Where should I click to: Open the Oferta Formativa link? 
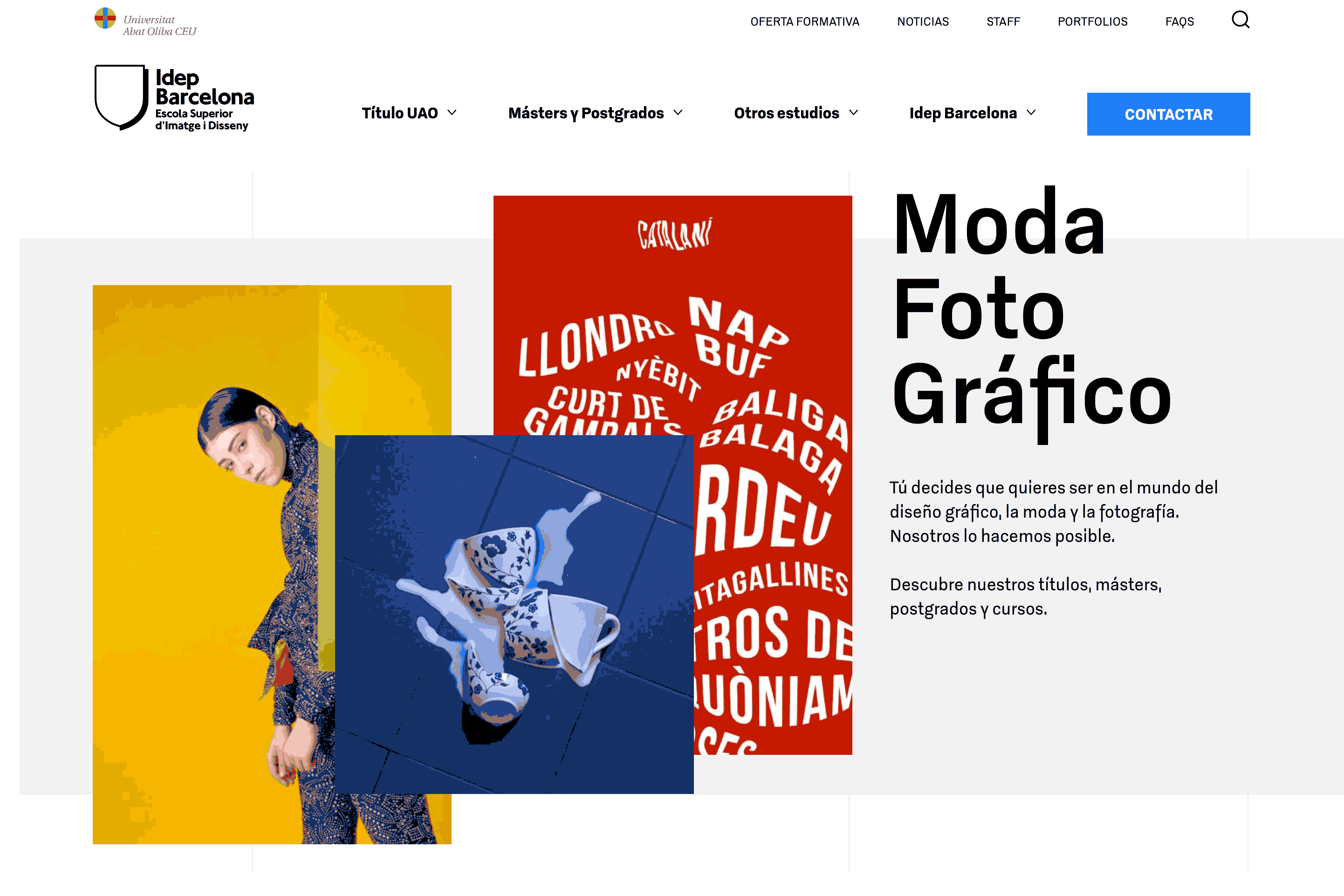coord(804,22)
